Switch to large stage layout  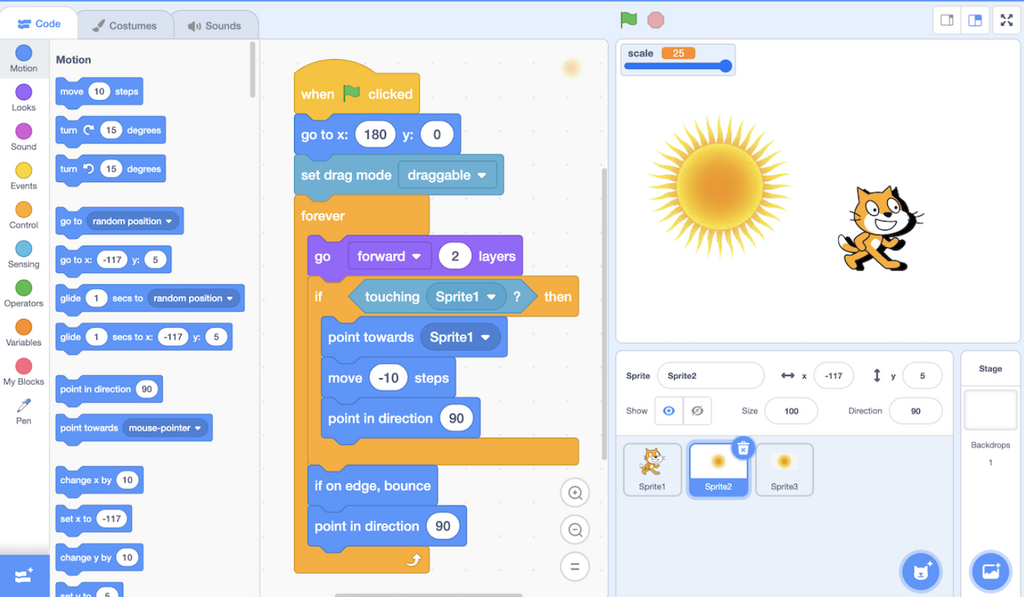pyautogui.click(x=975, y=20)
